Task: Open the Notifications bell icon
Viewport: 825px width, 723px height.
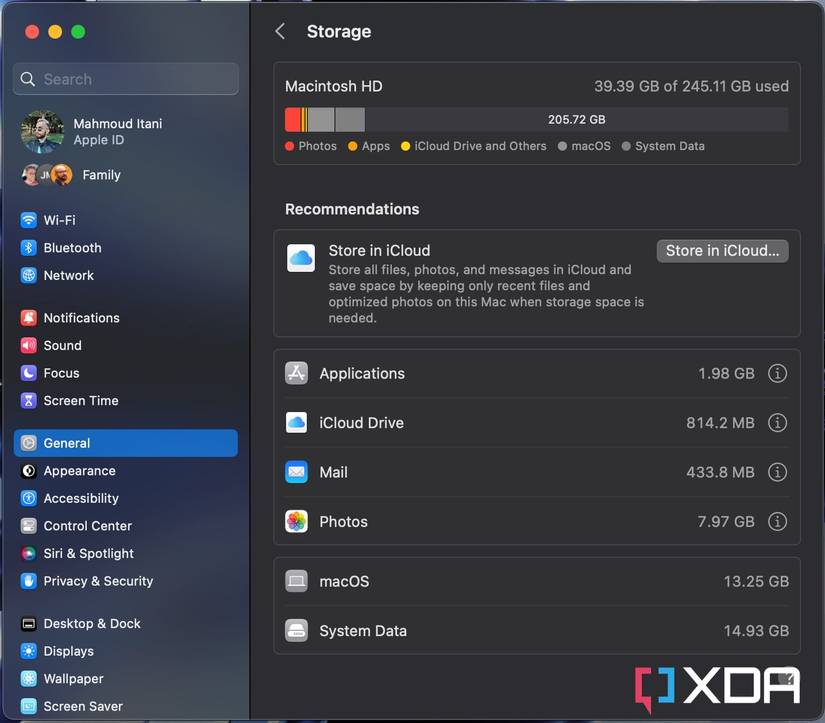Action: click(x=28, y=318)
